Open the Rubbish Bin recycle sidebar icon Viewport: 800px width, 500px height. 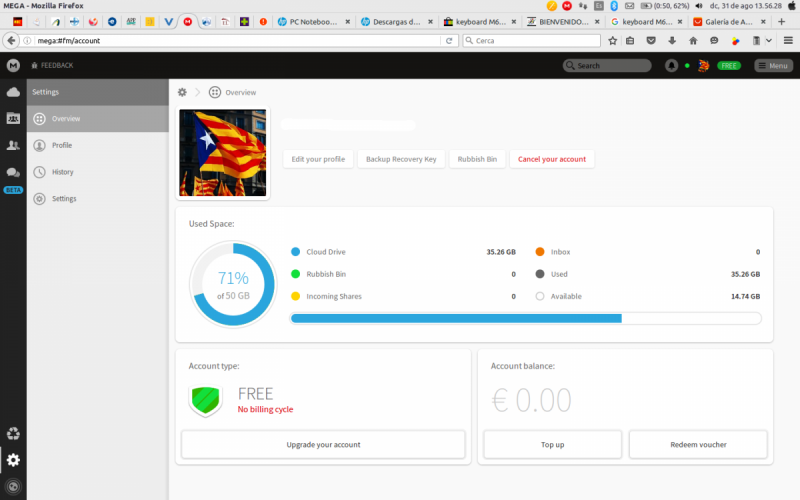pos(13,434)
